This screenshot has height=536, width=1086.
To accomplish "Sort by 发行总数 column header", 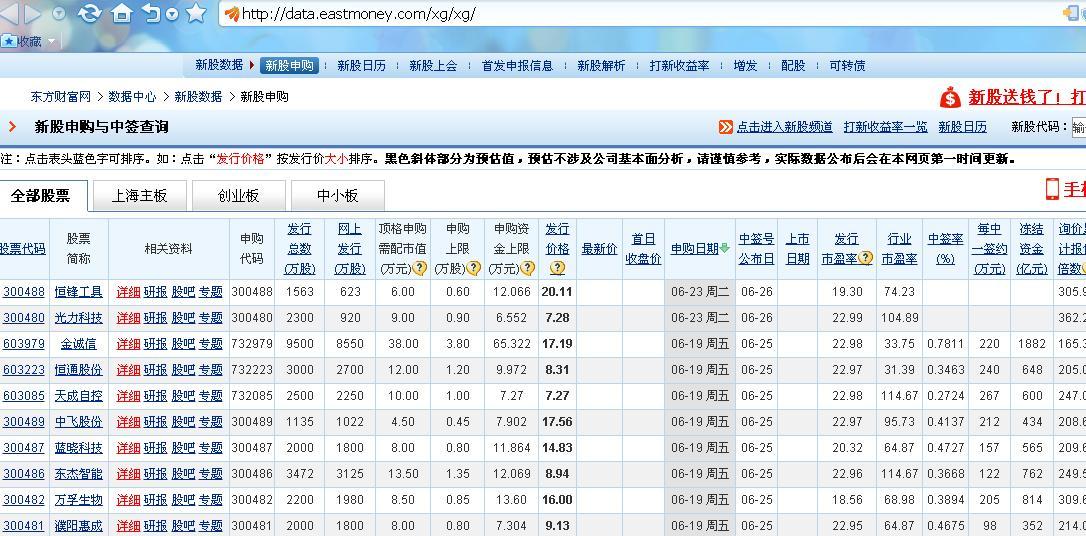I will 300,248.
